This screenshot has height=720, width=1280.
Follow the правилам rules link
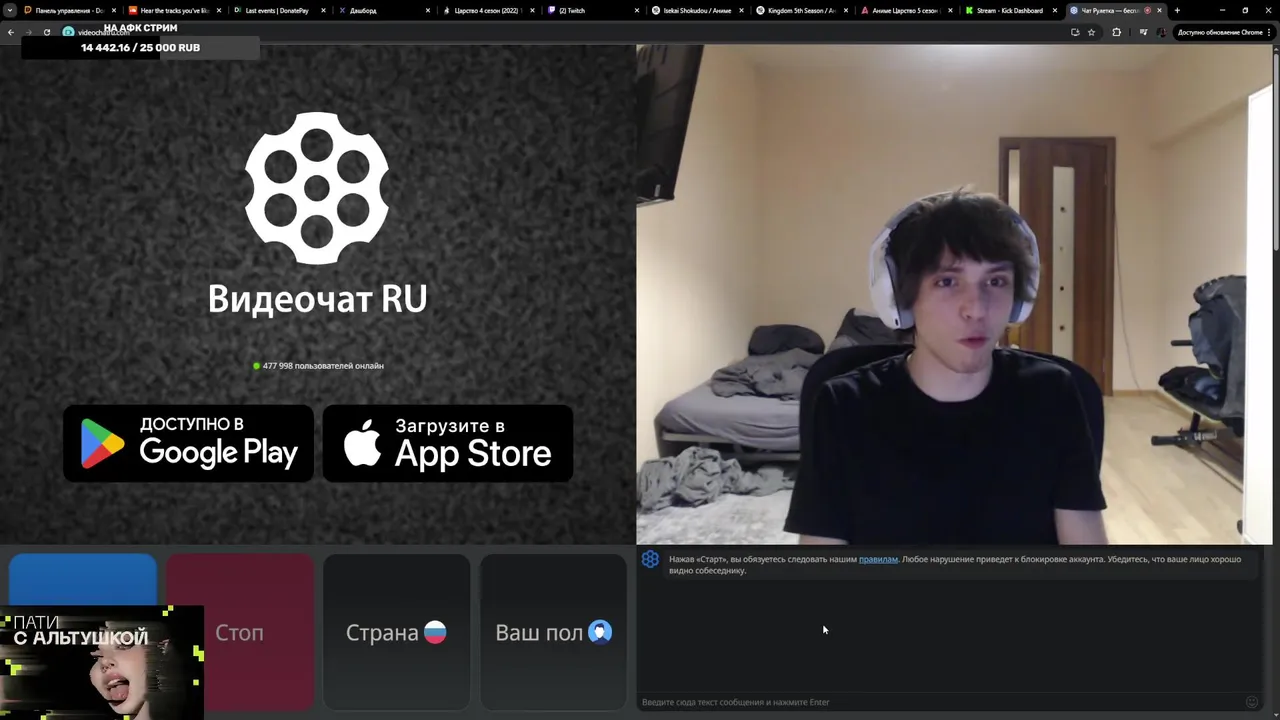click(878, 559)
